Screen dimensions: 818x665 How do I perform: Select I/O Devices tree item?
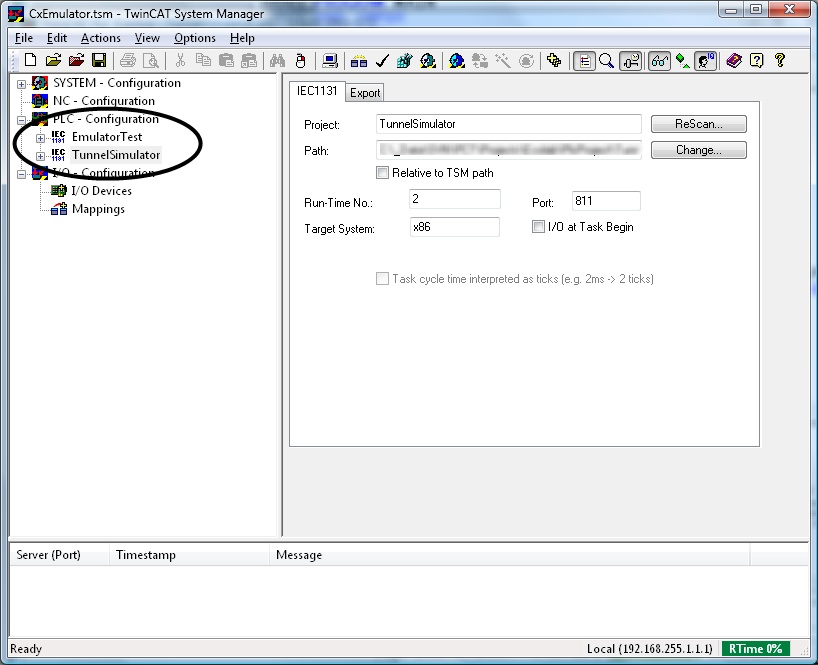pos(101,191)
